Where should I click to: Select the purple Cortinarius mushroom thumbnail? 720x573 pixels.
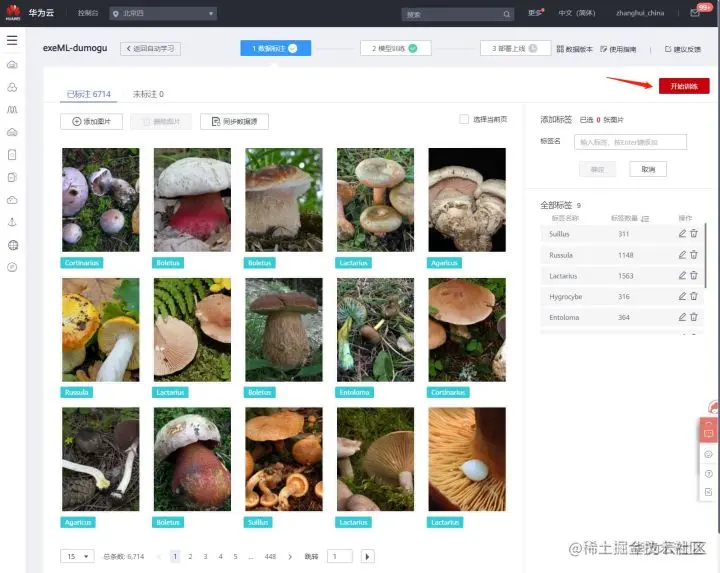pyautogui.click(x=101, y=200)
